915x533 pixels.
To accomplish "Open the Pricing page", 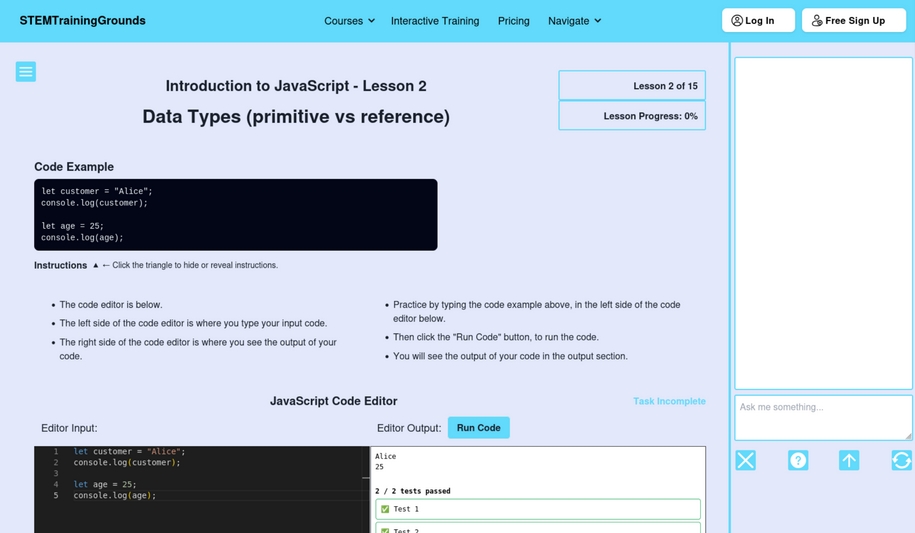I will pos(514,21).
